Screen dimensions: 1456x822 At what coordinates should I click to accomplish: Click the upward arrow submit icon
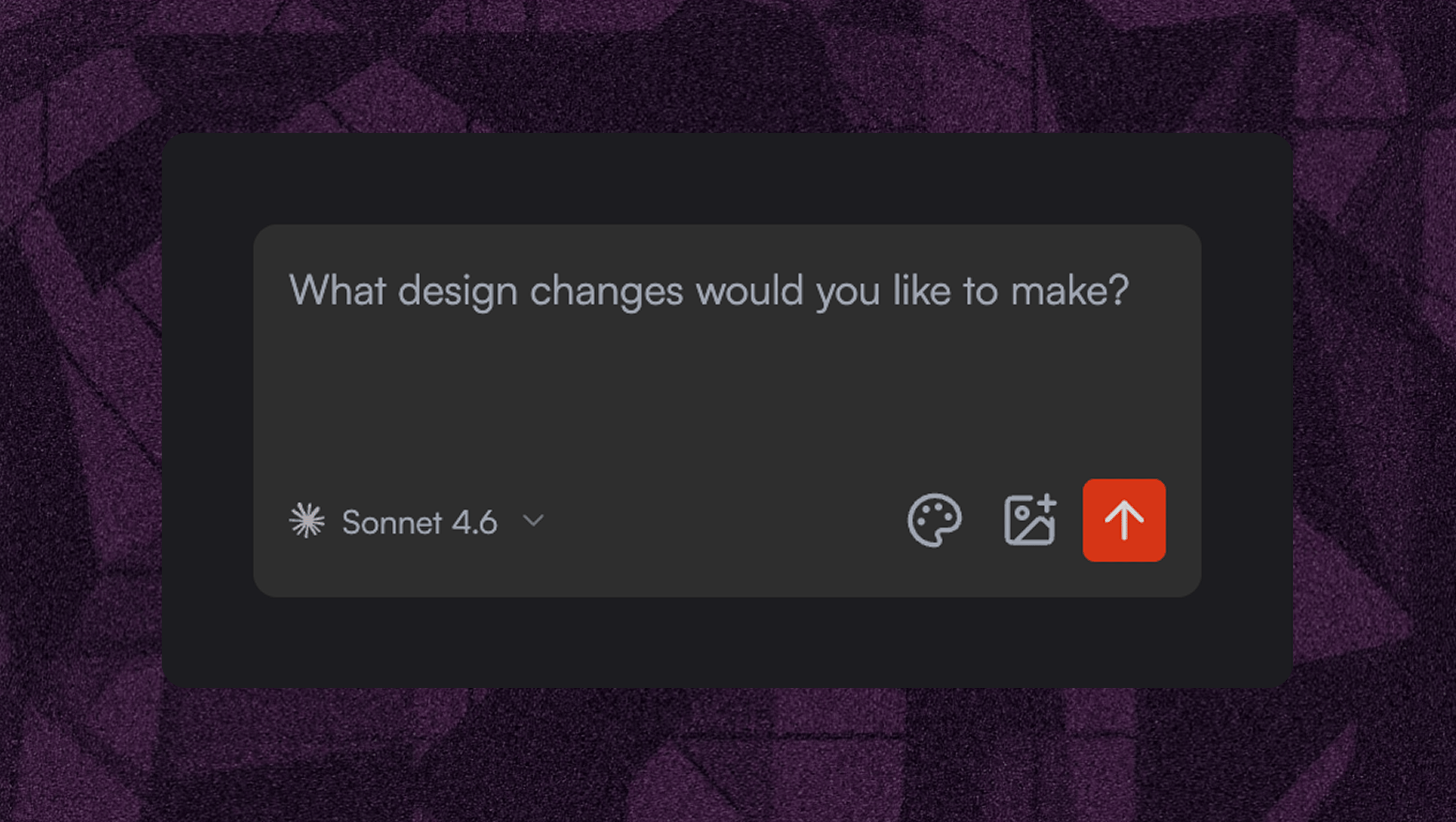click(x=1124, y=520)
